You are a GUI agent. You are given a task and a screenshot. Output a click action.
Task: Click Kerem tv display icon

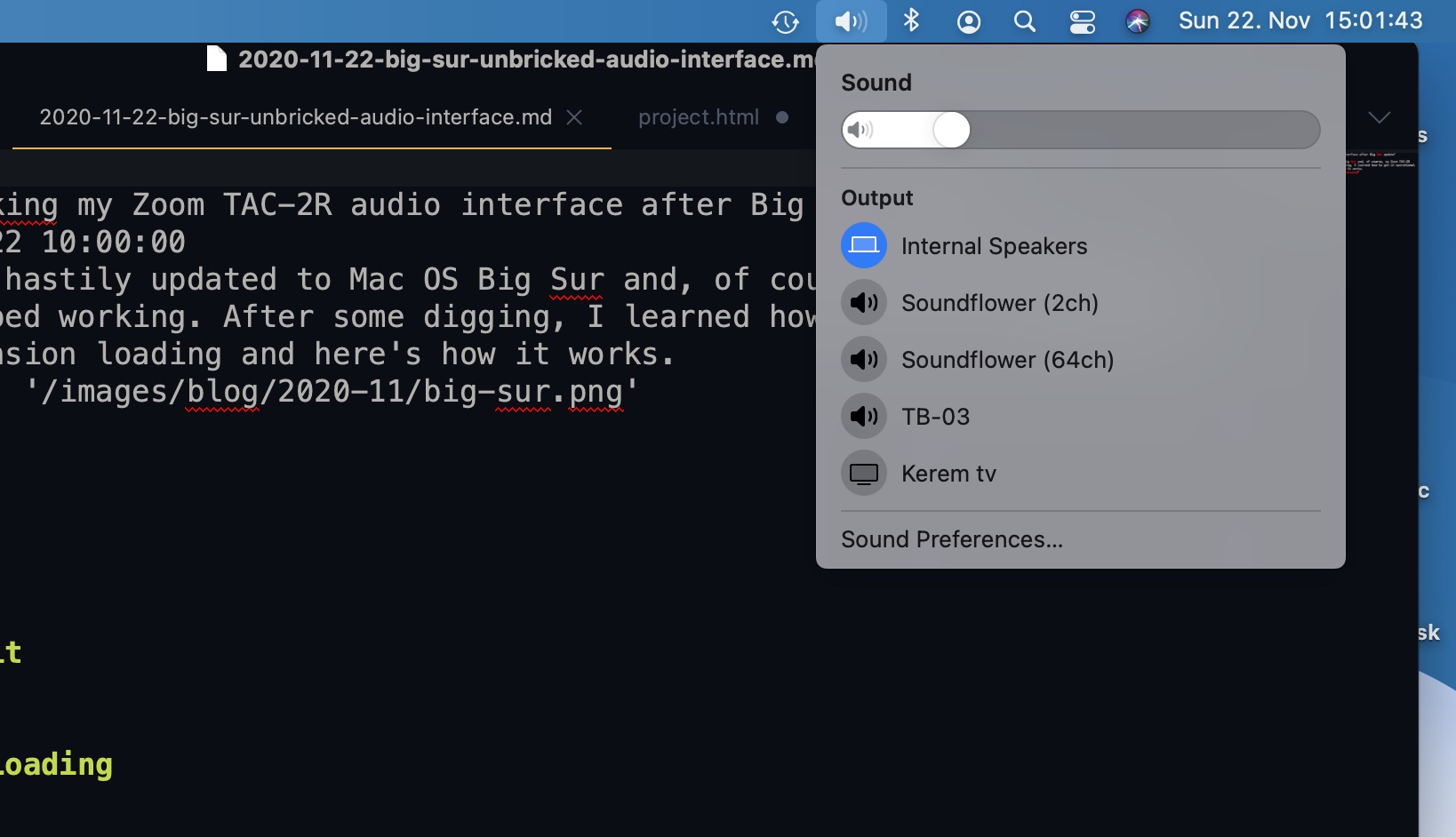[864, 473]
